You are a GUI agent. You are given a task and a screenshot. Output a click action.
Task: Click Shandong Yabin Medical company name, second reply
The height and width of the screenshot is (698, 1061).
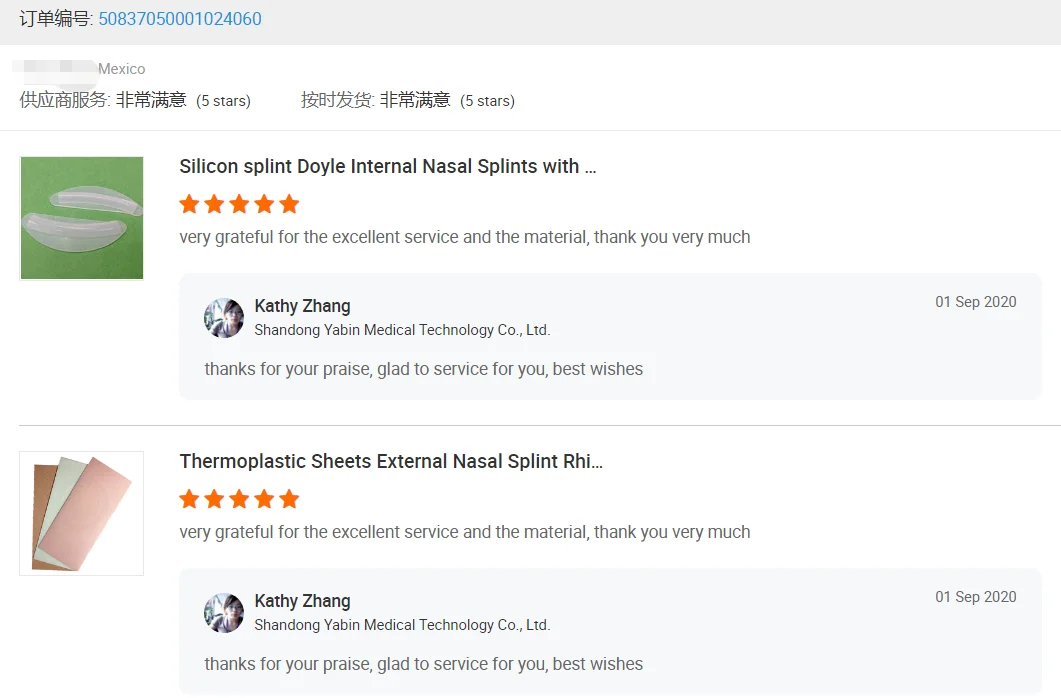pyautogui.click(x=403, y=625)
